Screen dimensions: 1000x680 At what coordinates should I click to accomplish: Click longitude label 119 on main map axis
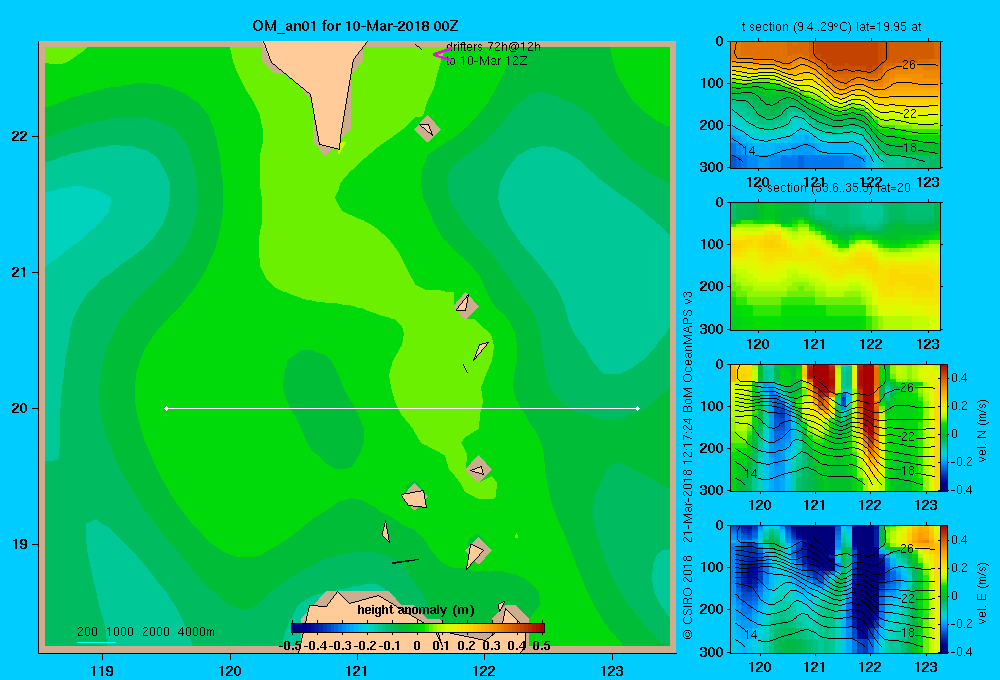[x=102, y=671]
